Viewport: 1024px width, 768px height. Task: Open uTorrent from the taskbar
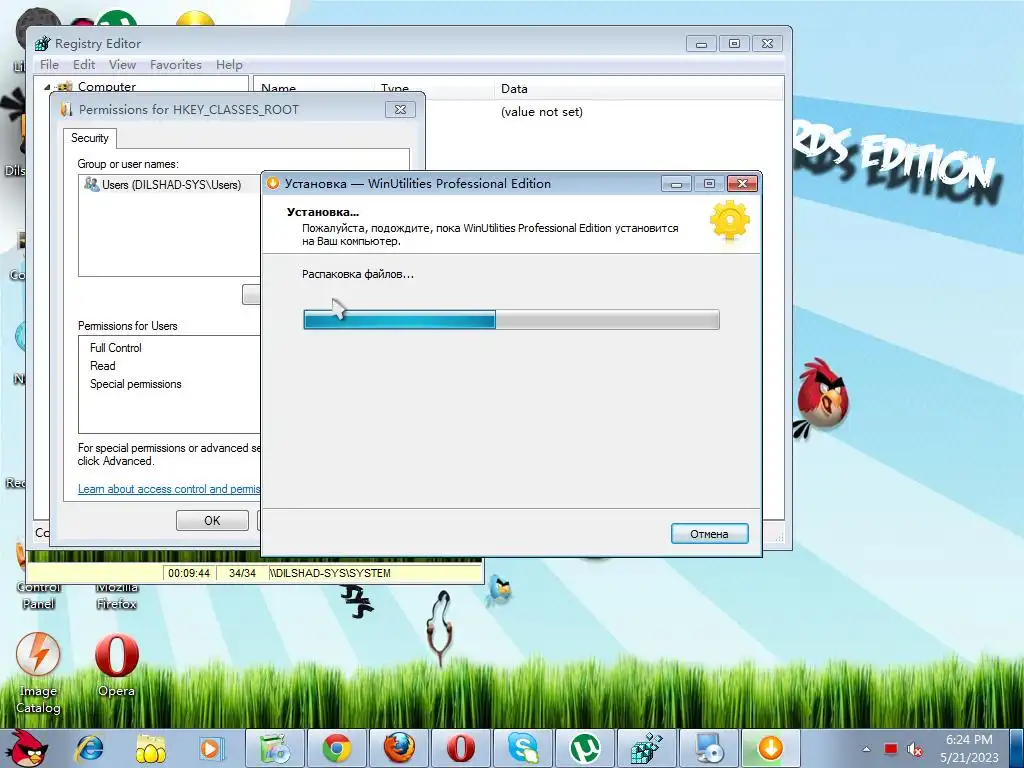(584, 748)
